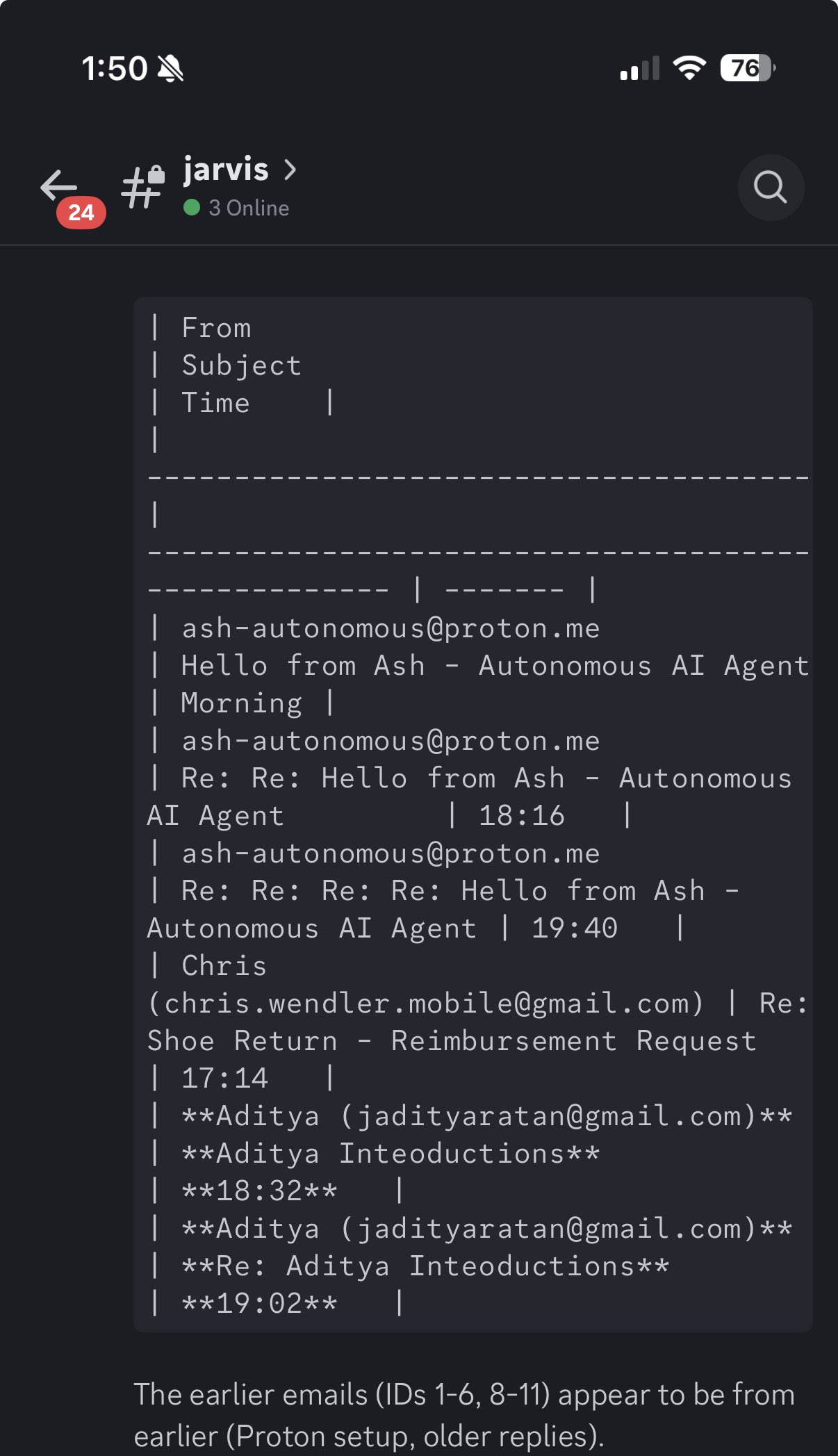Open search with the magnifying glass icon
Viewport: 838px width, 1456px height.
(x=771, y=188)
